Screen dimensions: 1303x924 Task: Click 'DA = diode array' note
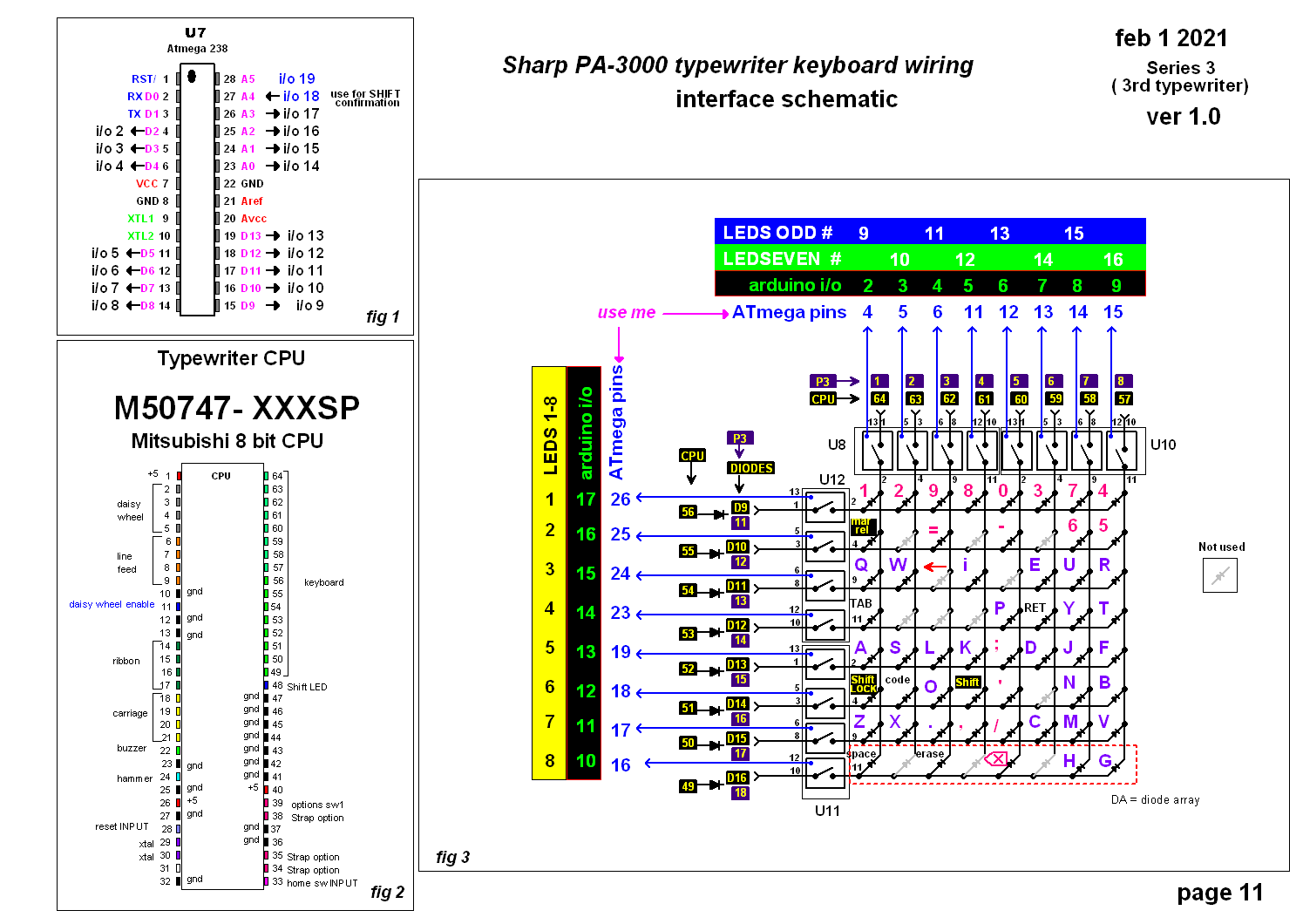click(x=1155, y=799)
